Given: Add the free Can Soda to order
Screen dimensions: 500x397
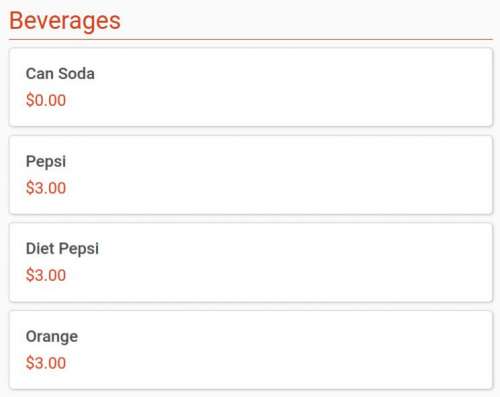Looking at the screenshot, I should (251, 87).
